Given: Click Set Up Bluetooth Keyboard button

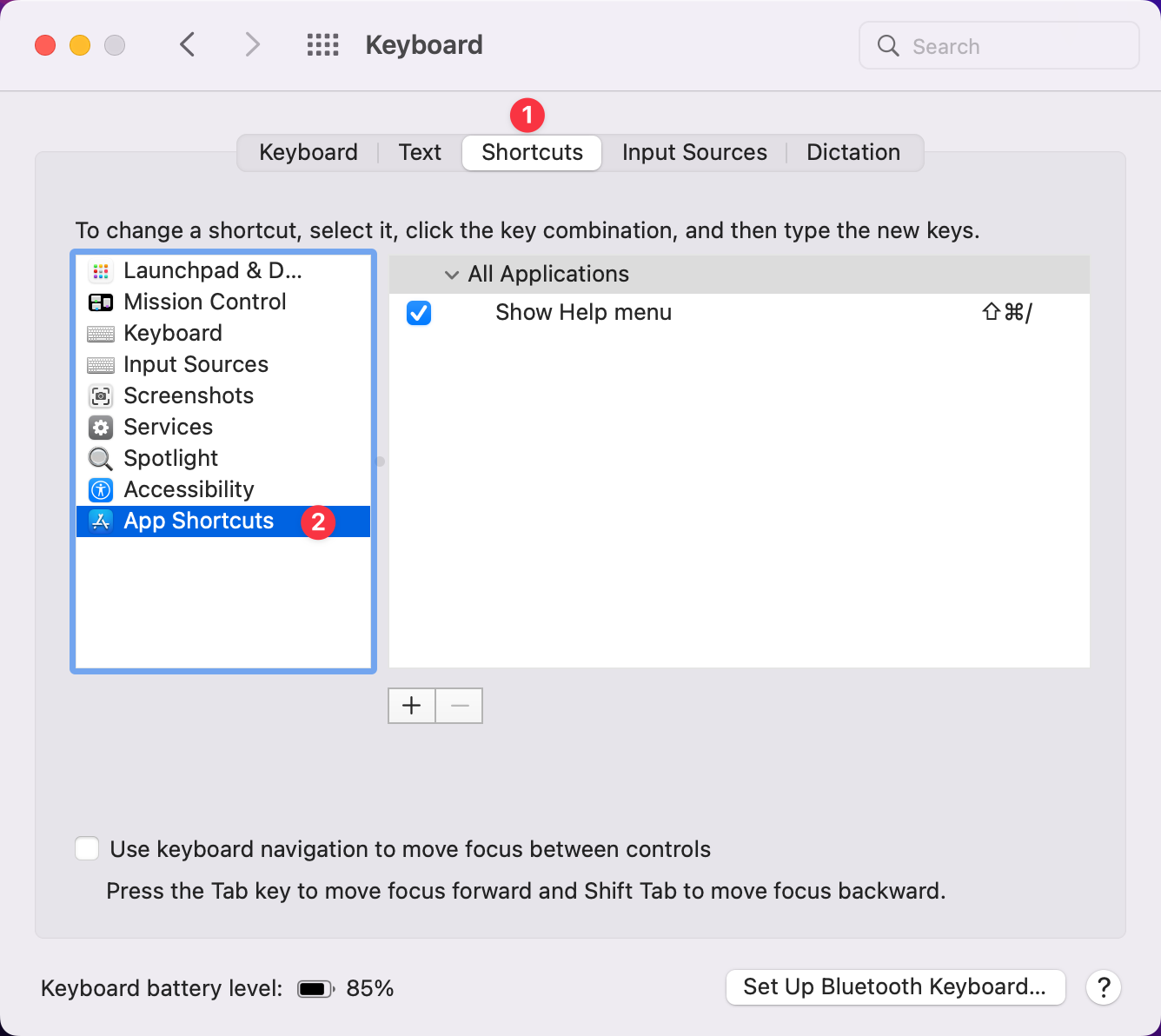Looking at the screenshot, I should tap(895, 987).
